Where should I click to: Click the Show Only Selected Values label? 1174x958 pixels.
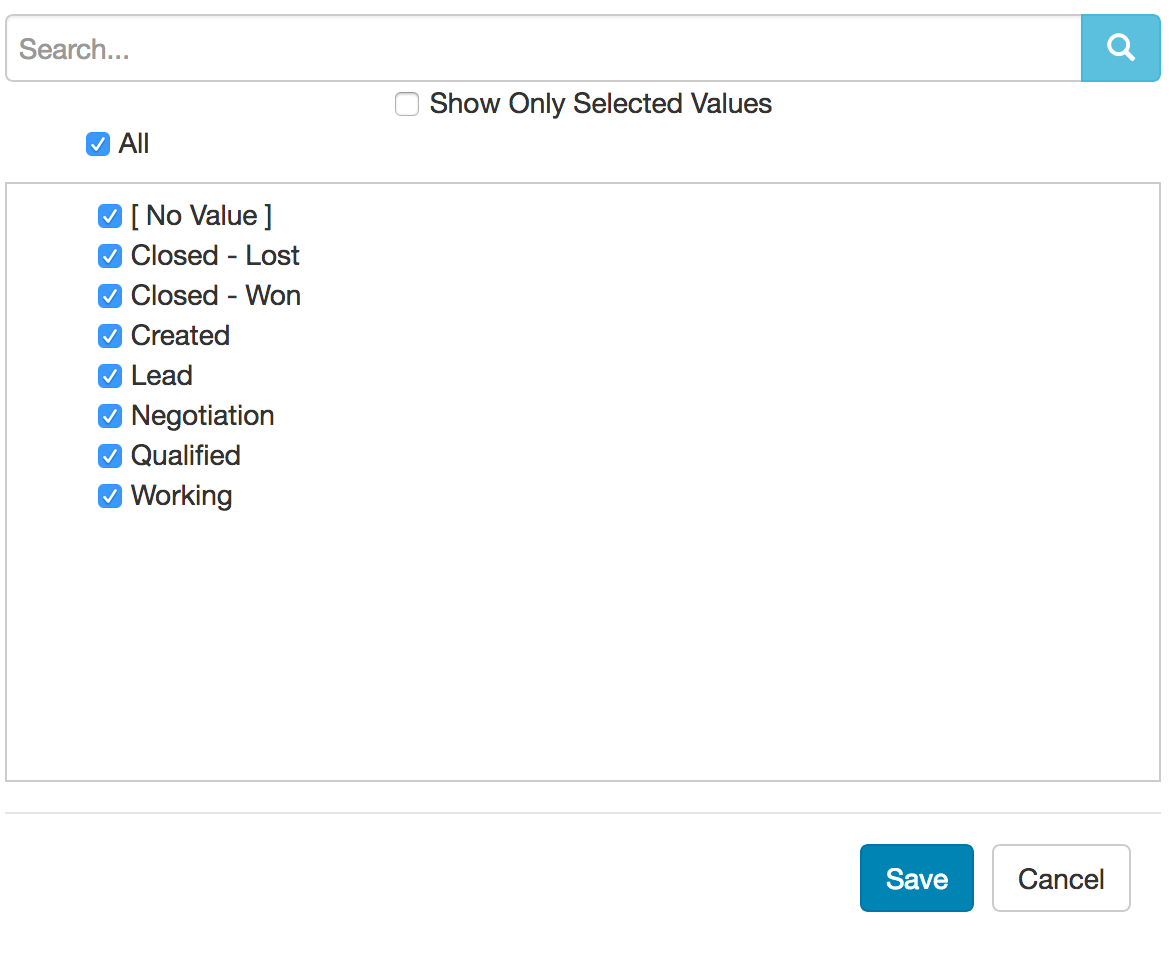pyautogui.click(x=600, y=103)
